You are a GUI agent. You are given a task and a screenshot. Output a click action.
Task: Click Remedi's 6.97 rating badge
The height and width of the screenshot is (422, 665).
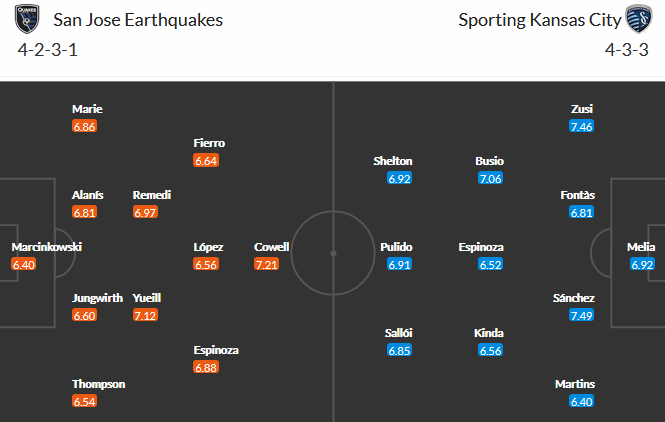pyautogui.click(x=145, y=212)
